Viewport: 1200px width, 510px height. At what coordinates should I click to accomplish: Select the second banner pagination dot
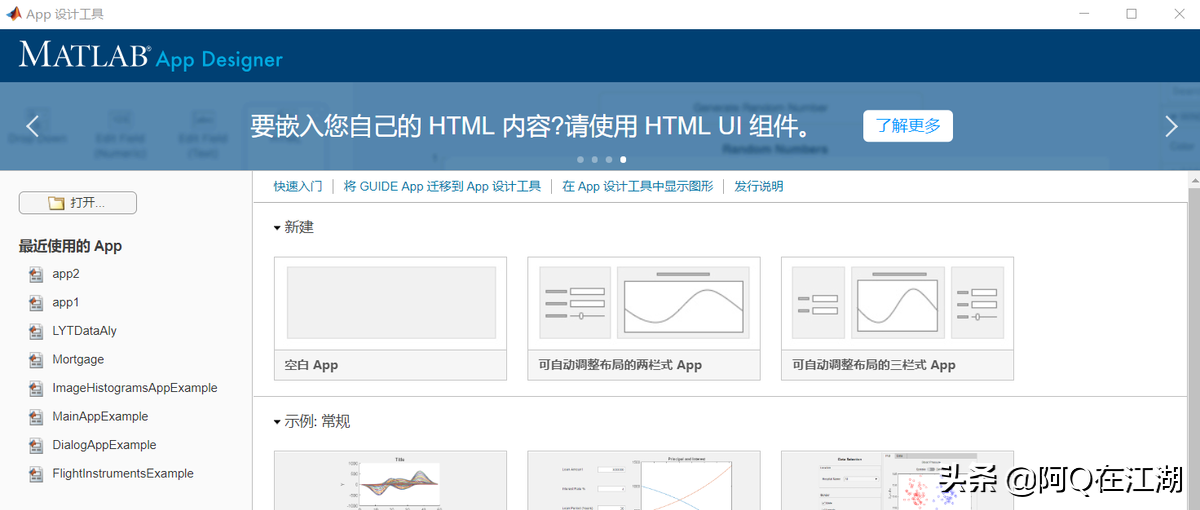tap(594, 159)
